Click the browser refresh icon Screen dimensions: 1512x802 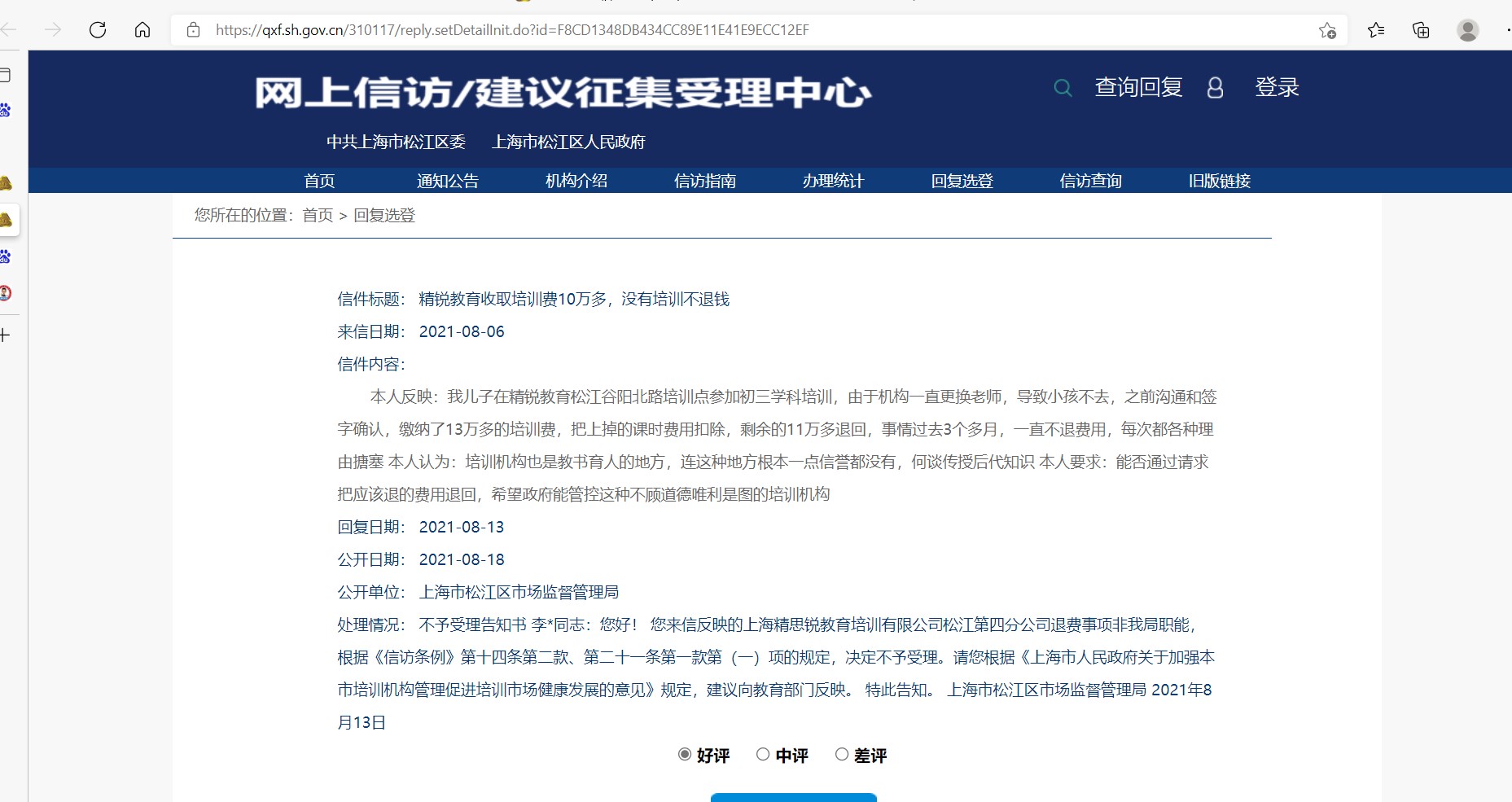98,30
